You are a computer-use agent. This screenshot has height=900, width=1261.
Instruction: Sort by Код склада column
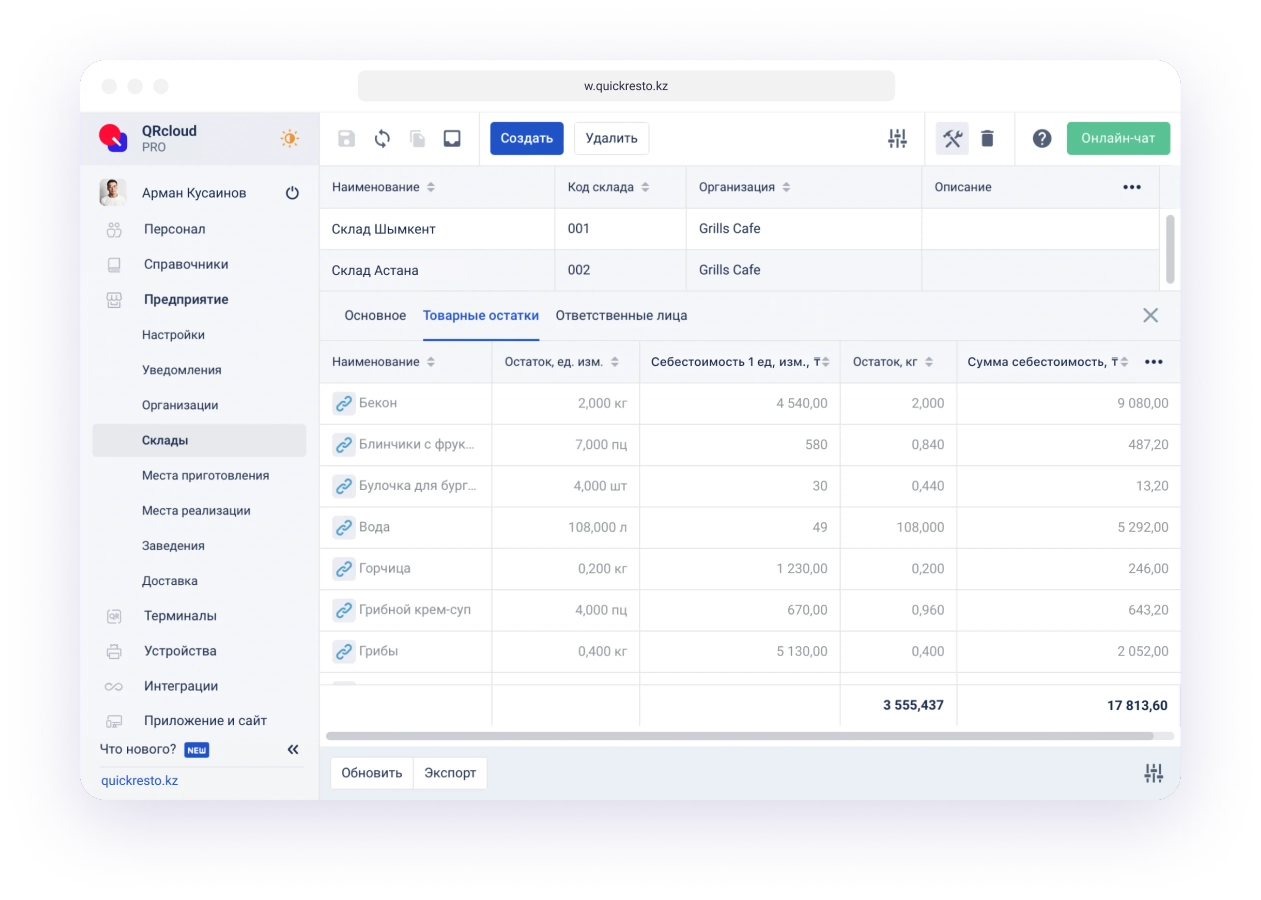point(645,188)
